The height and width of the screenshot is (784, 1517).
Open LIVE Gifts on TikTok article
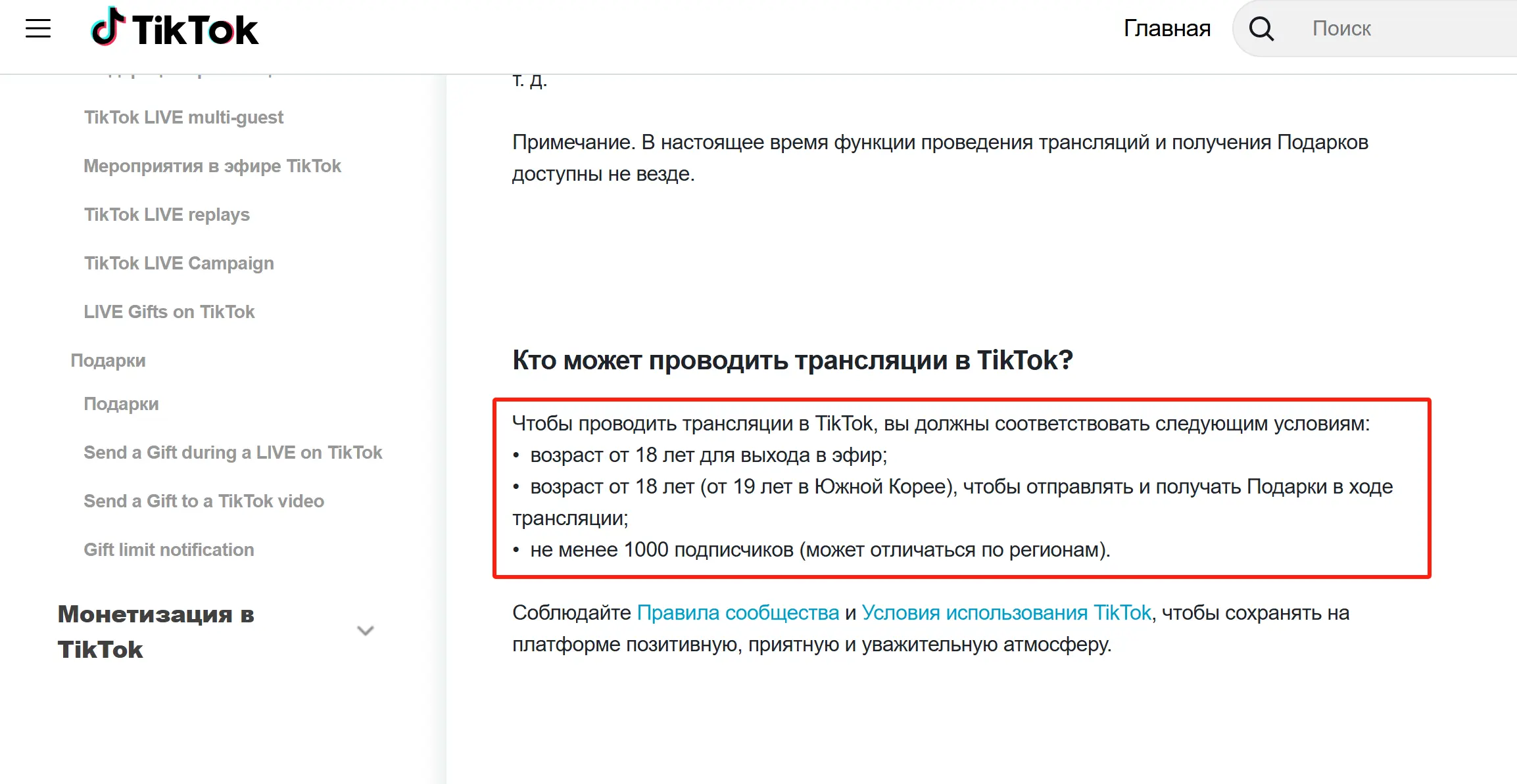pos(169,312)
